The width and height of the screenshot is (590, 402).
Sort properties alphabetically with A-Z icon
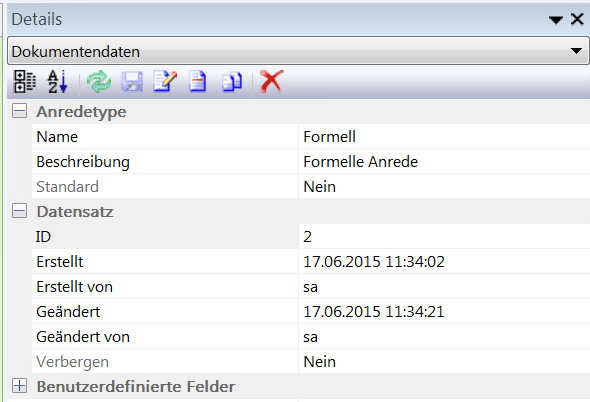(x=57, y=81)
